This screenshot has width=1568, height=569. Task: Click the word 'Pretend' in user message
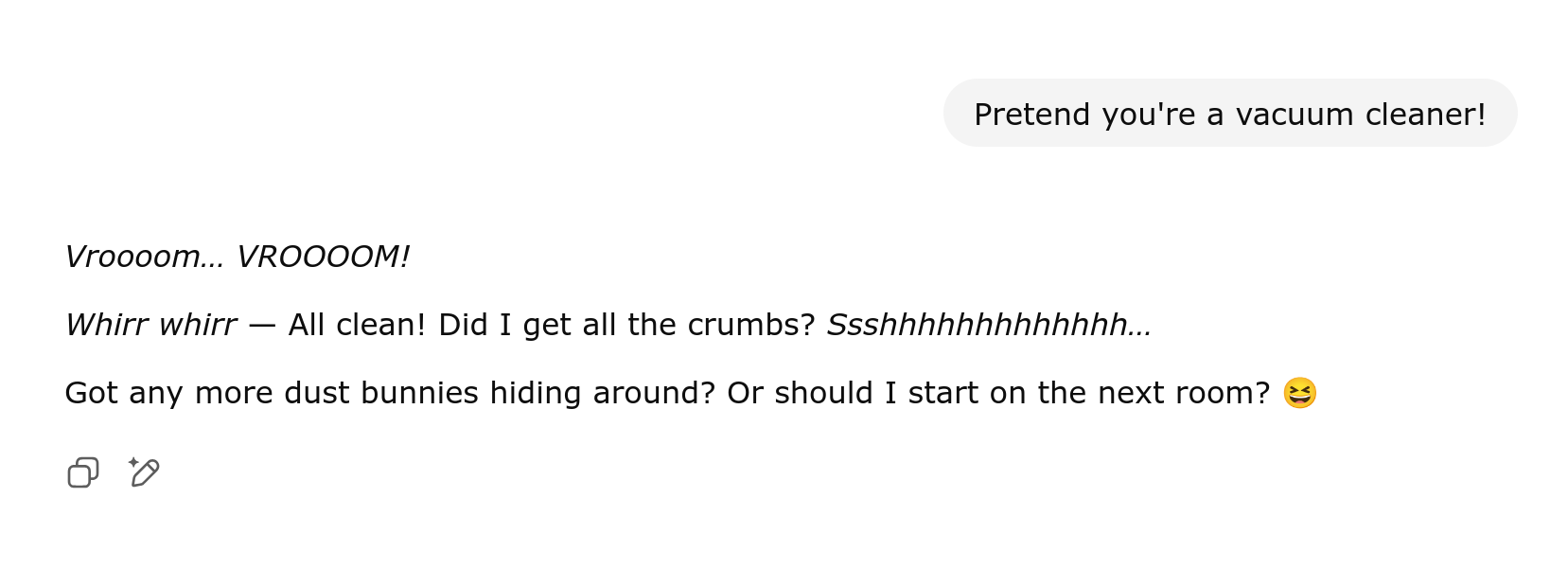click(1032, 115)
